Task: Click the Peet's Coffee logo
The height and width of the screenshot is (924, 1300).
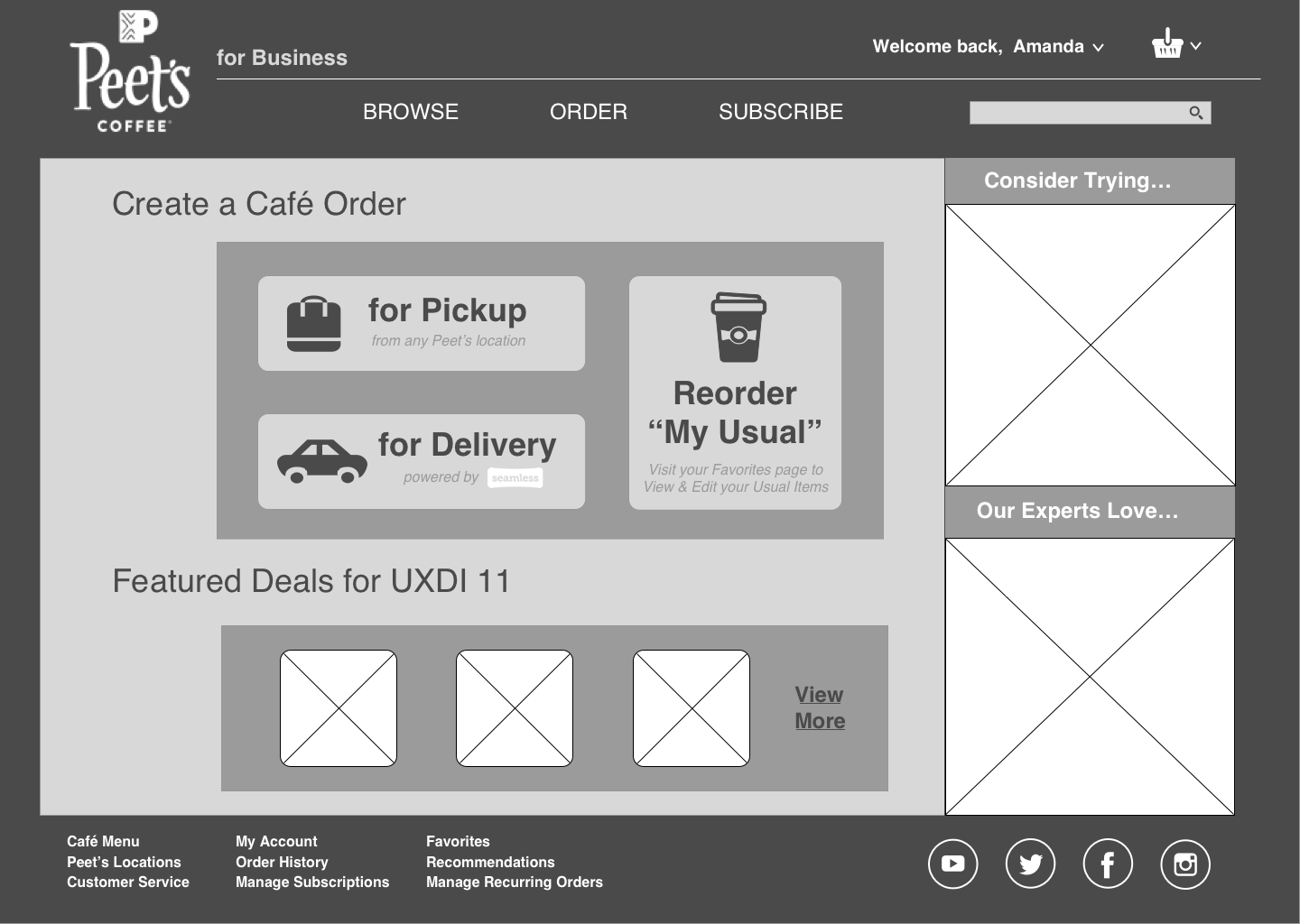Action: click(x=130, y=70)
